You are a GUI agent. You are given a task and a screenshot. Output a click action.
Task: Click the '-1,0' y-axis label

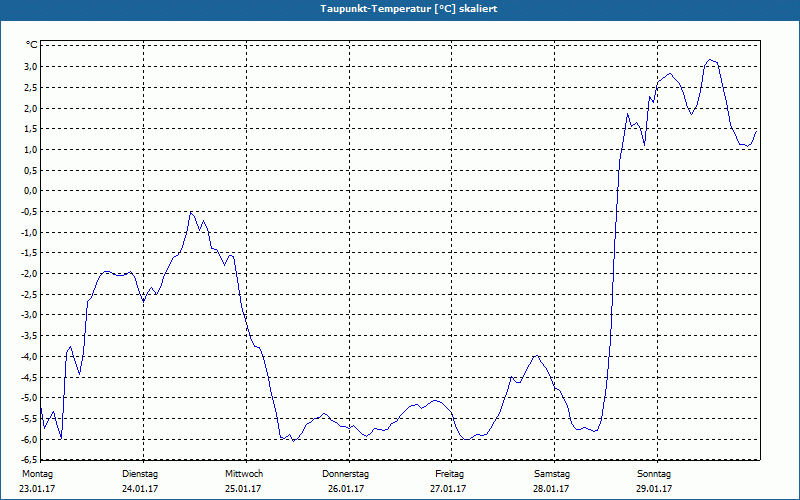point(29,232)
